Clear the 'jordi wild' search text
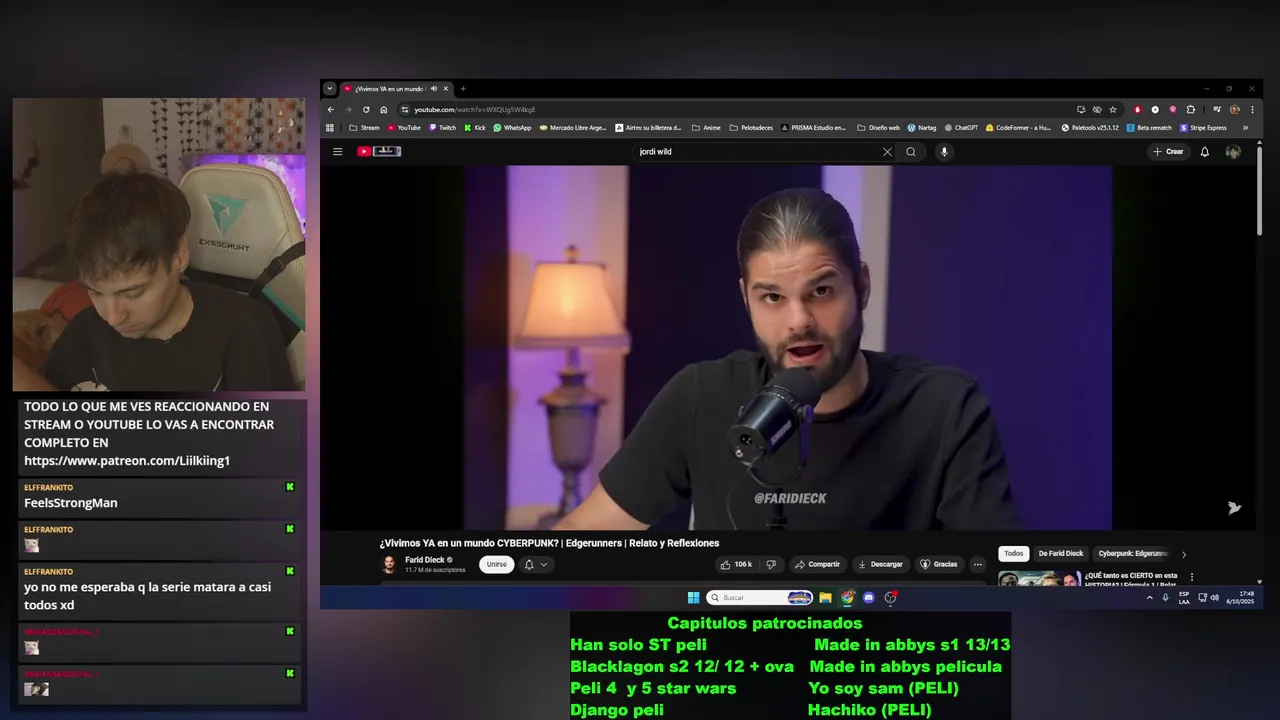The height and width of the screenshot is (720, 1280). [x=887, y=152]
